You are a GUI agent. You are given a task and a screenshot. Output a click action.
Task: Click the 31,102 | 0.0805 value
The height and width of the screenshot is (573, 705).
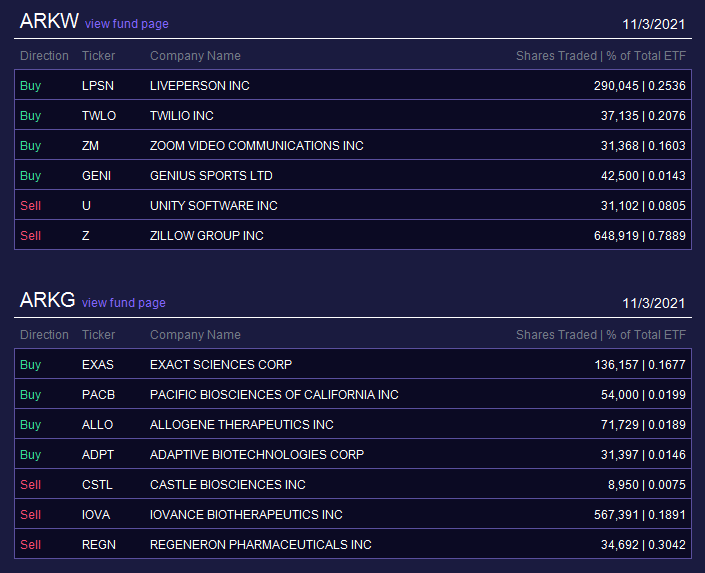[x=643, y=206]
